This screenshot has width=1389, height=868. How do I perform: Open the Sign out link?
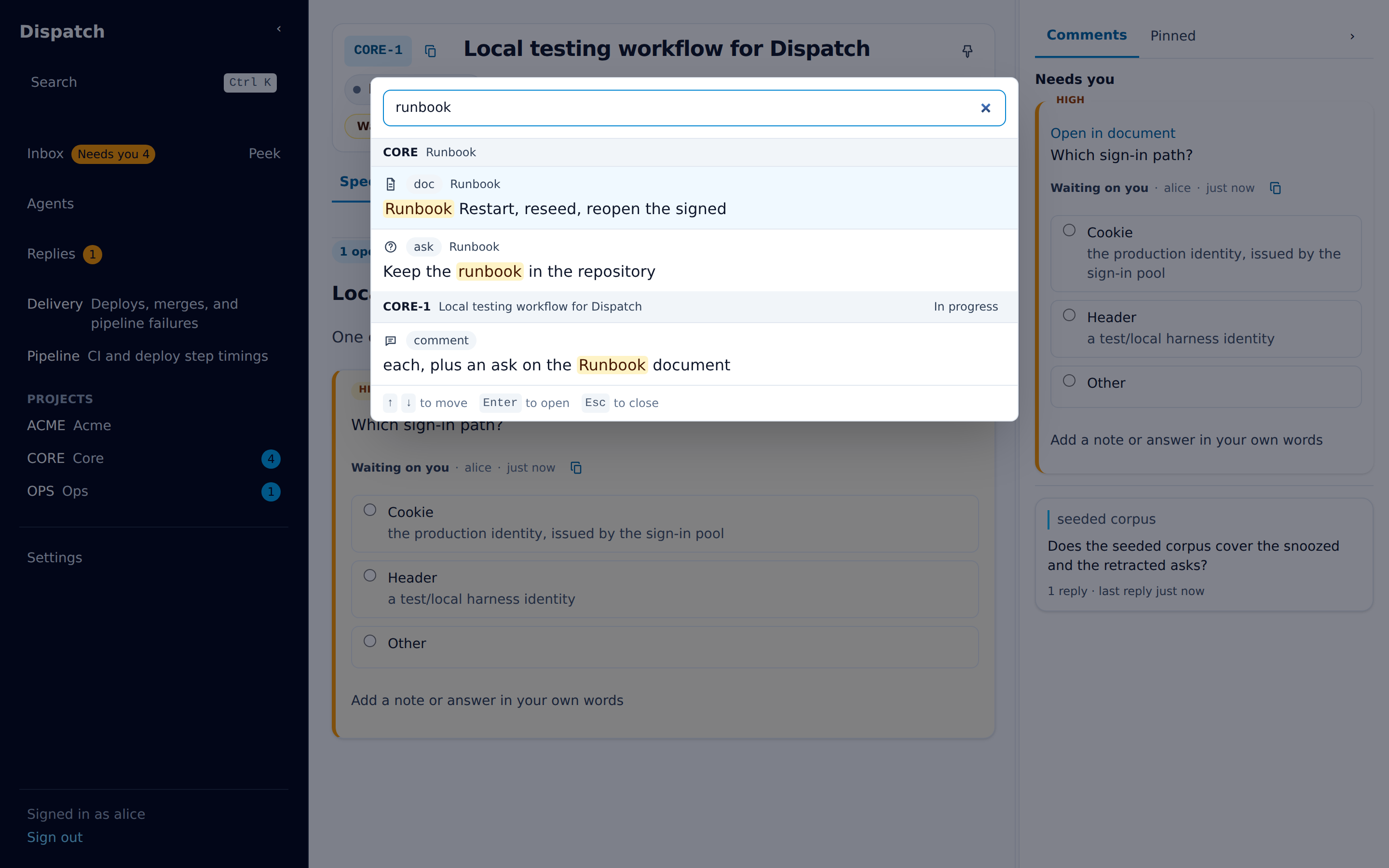(54, 837)
